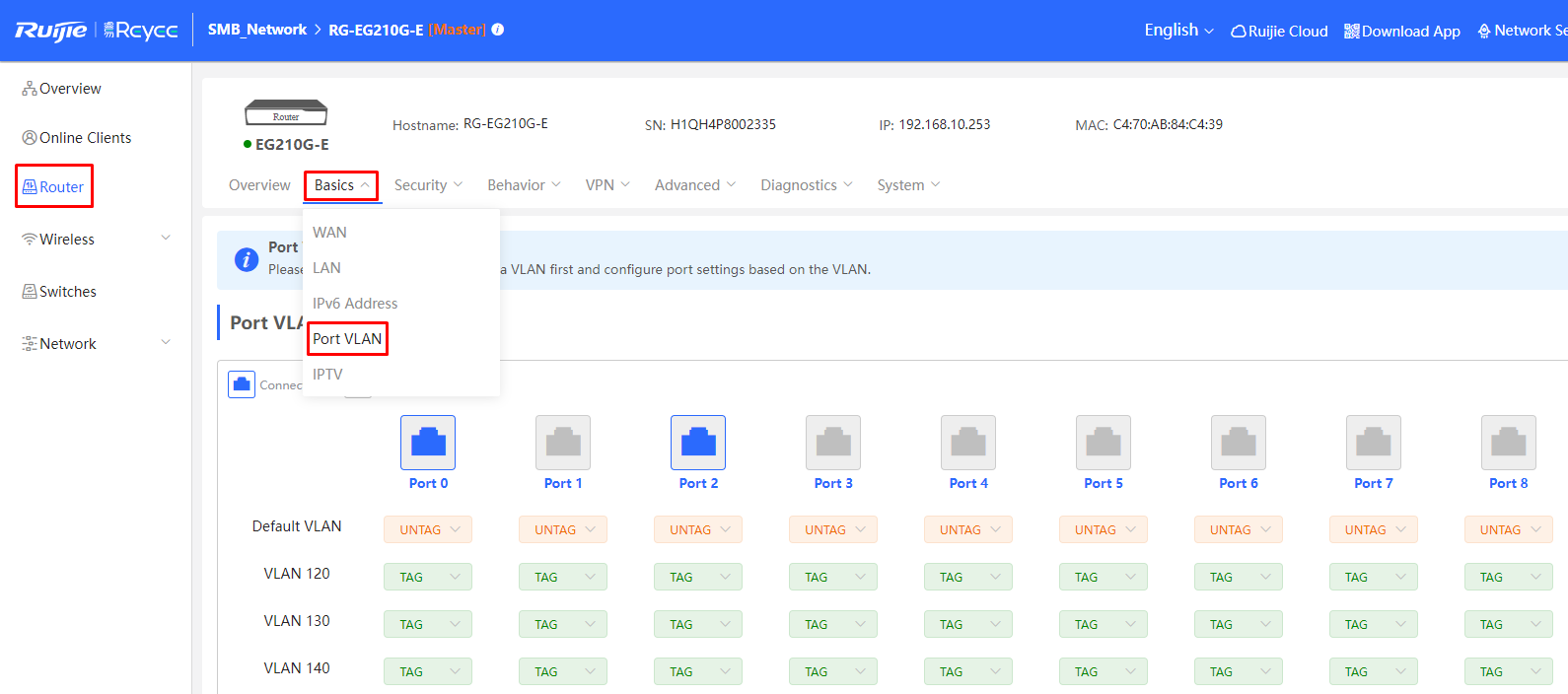The width and height of the screenshot is (1568, 694).
Task: Open the Diagnostics tab menu
Action: [807, 185]
